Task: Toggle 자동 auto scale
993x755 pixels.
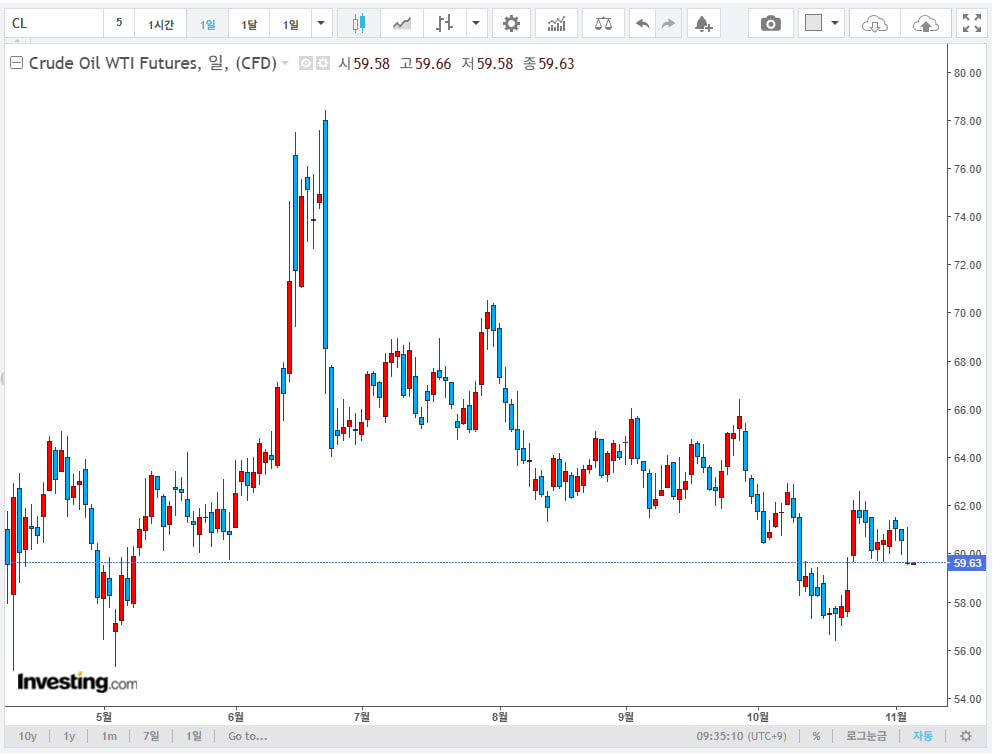Action: (x=922, y=736)
